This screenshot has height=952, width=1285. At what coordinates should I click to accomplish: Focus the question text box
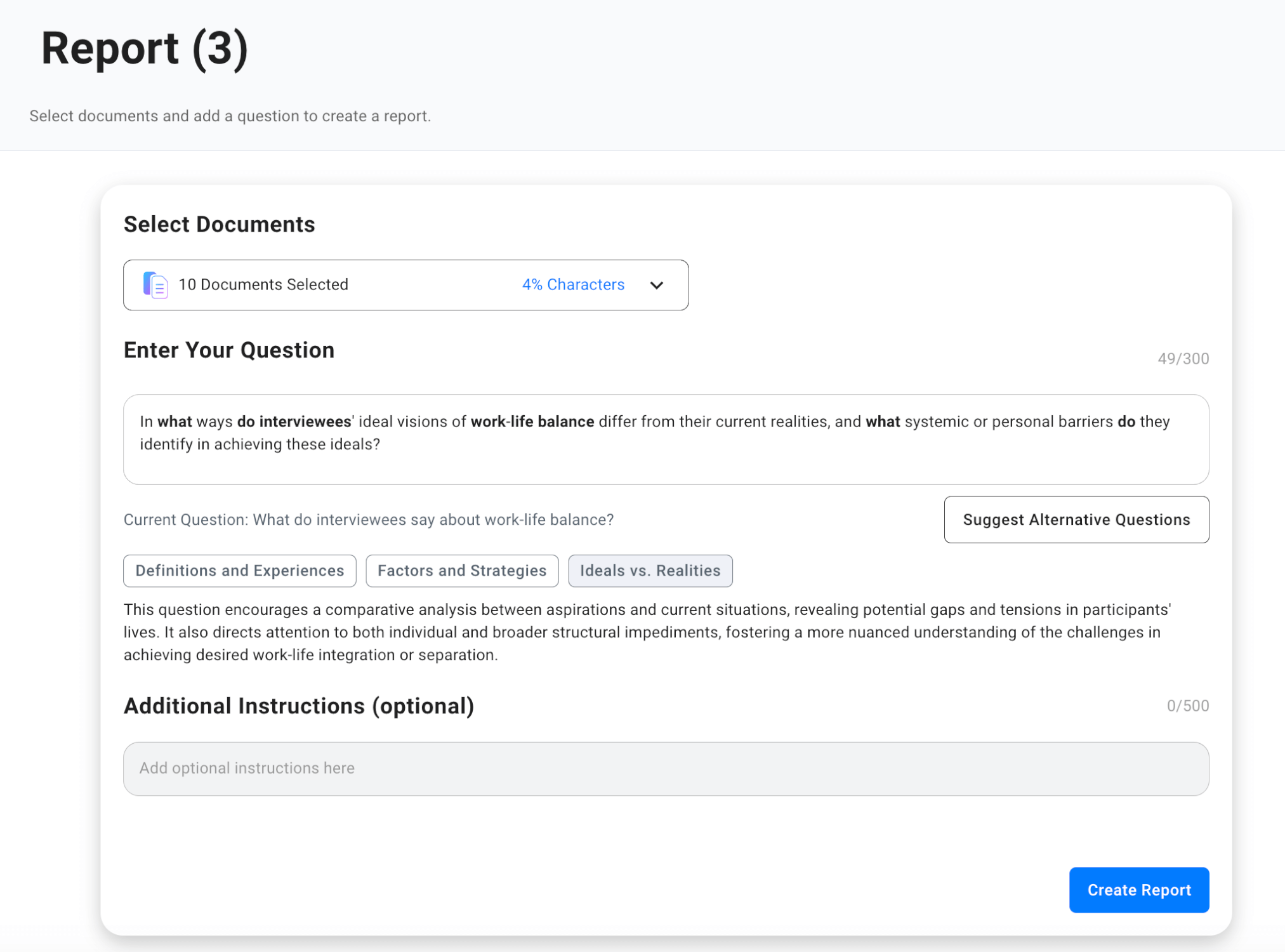(665, 439)
